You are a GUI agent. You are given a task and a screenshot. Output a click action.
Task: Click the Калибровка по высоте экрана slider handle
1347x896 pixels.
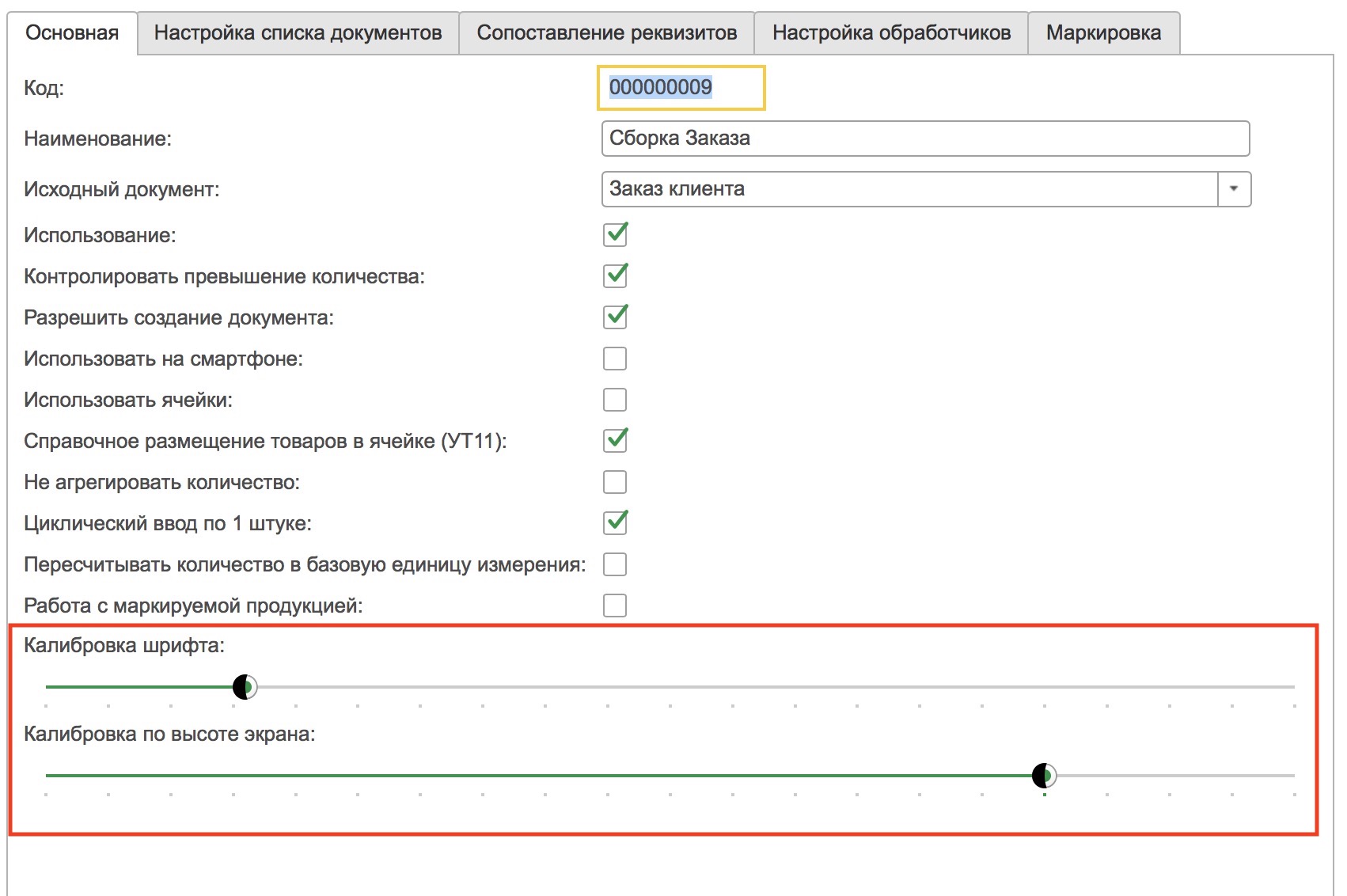[1045, 776]
